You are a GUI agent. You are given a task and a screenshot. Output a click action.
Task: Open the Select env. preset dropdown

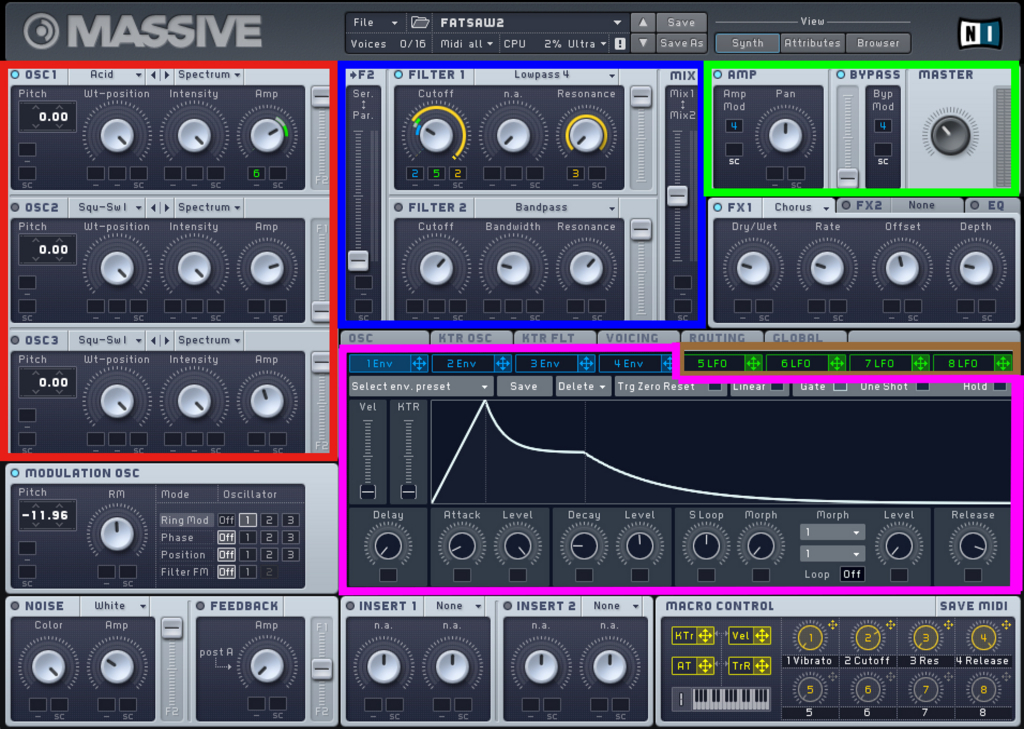coord(420,387)
